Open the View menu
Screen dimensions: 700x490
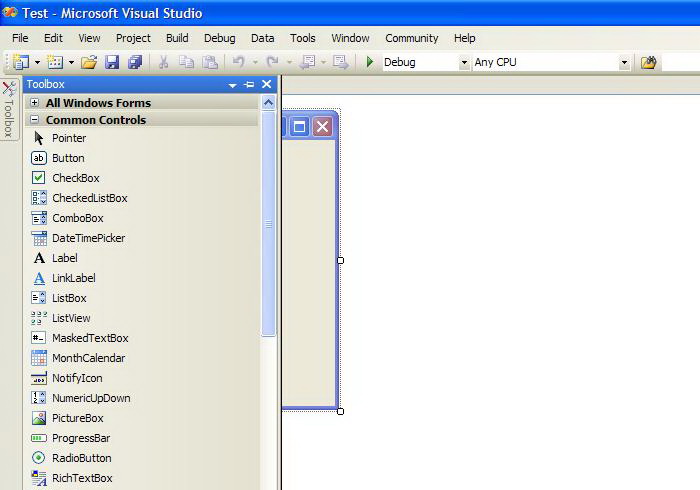click(89, 38)
